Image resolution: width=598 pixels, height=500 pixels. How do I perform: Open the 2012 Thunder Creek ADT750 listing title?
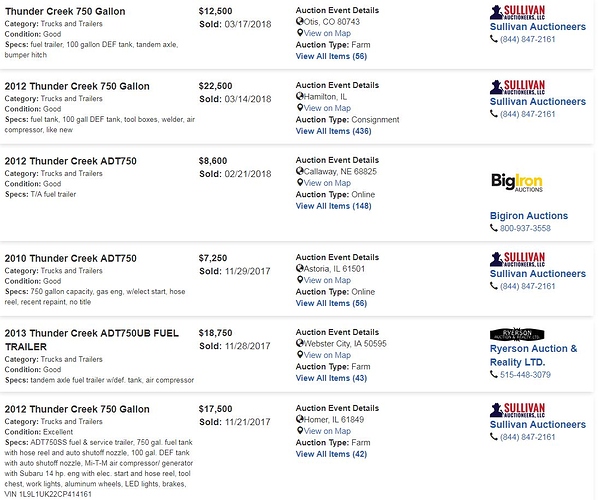click(x=71, y=161)
